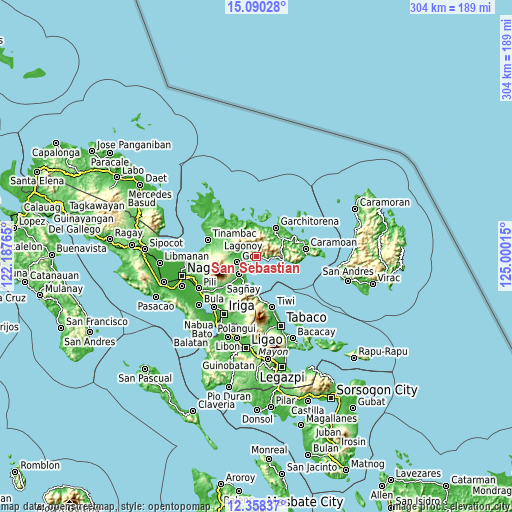Click the Sorsogon City square marker
Viewport: 512px width, 512px height.
(x=331, y=398)
